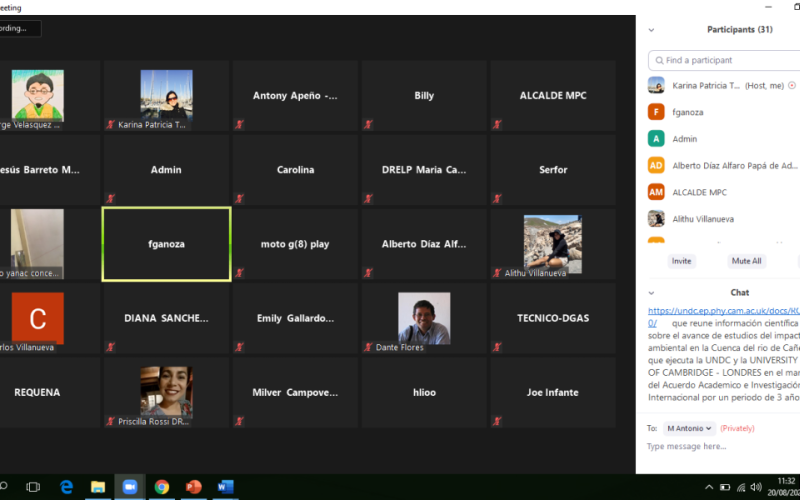
Task: Select fganoza in the participants list
Action: tap(688, 112)
